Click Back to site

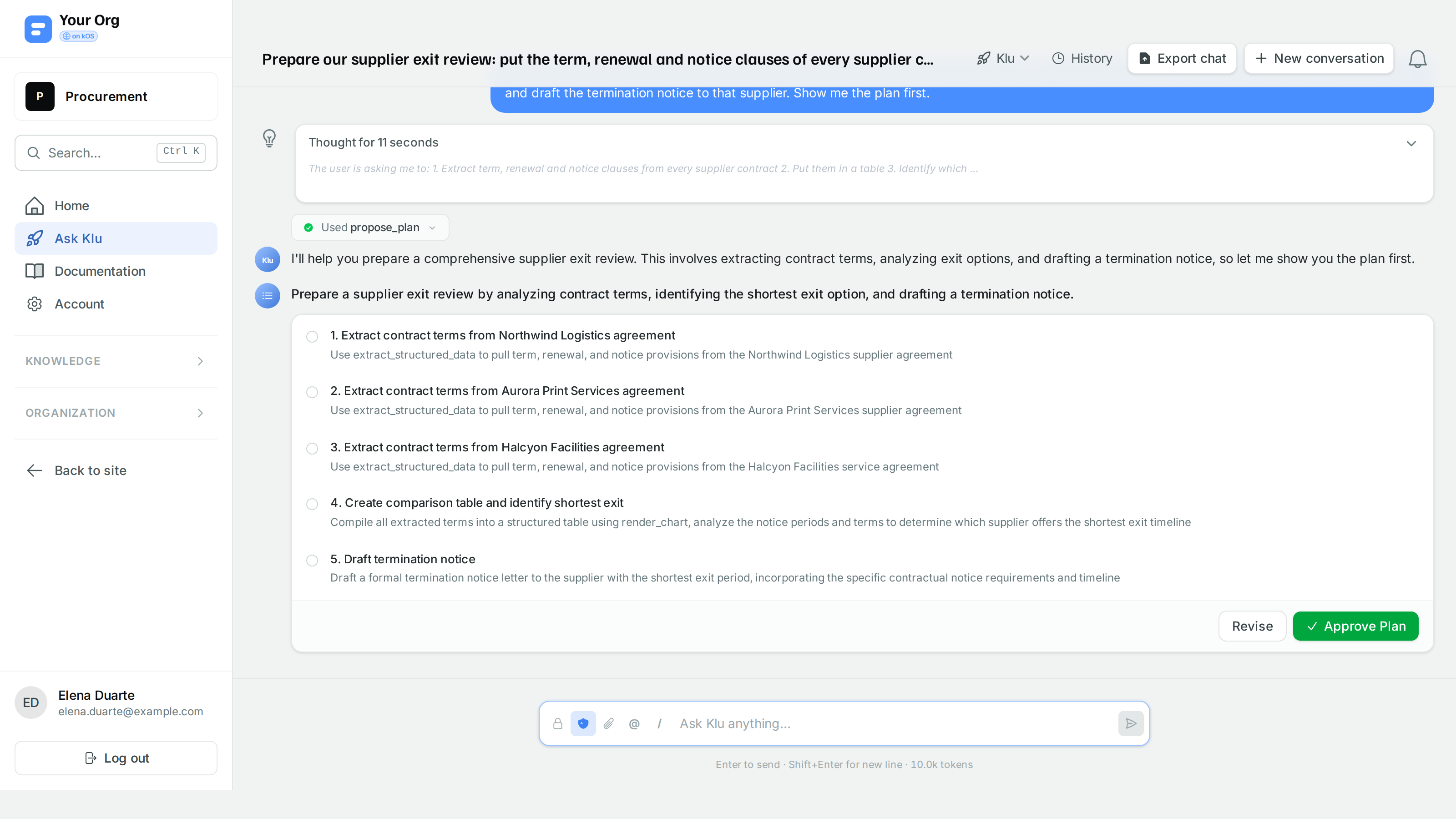point(115,471)
